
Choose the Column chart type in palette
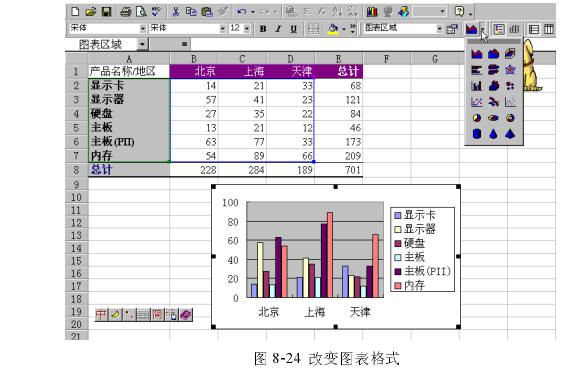click(x=477, y=86)
